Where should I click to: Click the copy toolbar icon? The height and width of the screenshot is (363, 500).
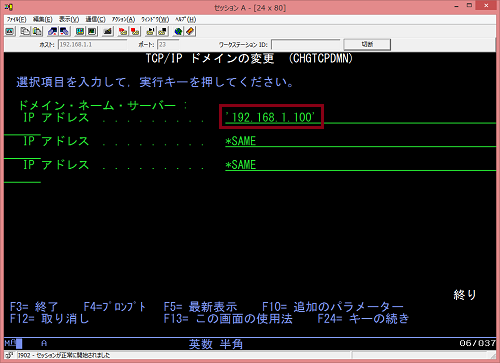(25, 32)
